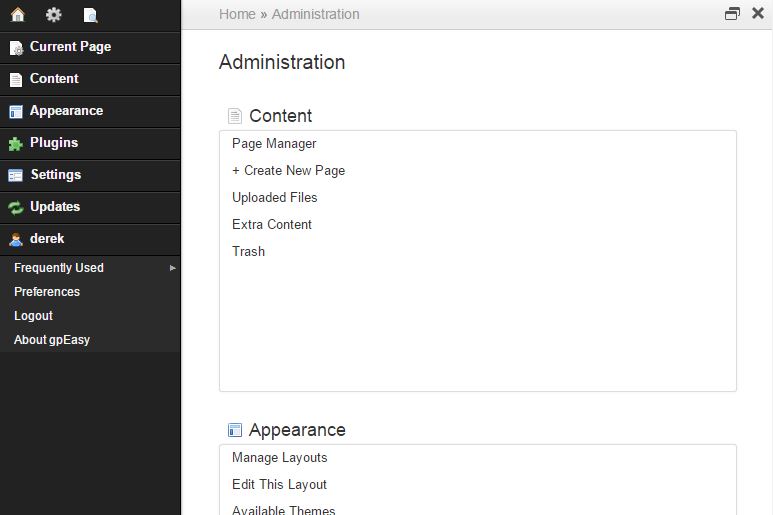Open Page Manager
This screenshot has width=773, height=515.
pos(274,144)
